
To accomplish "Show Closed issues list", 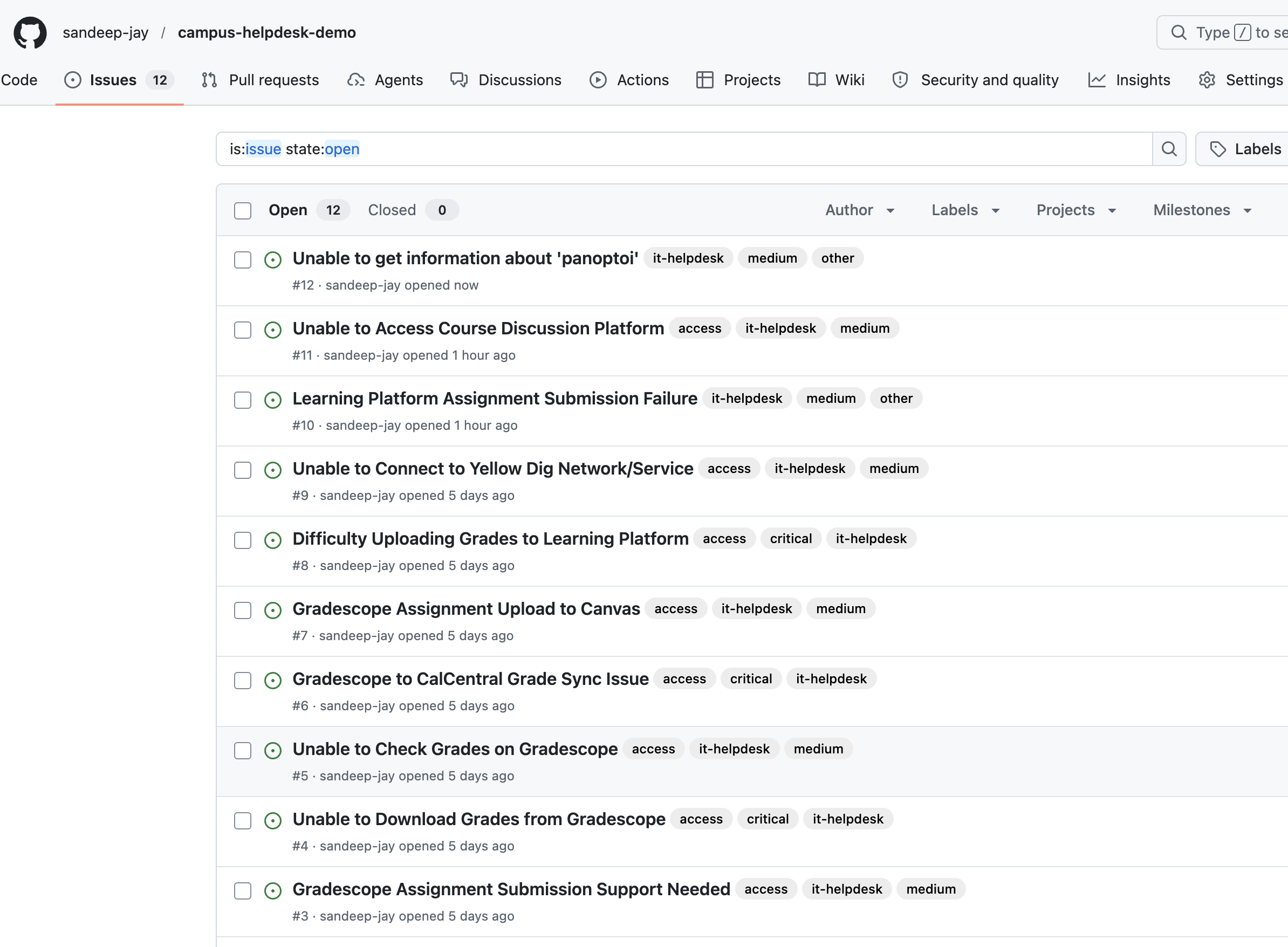I will 413,210.
